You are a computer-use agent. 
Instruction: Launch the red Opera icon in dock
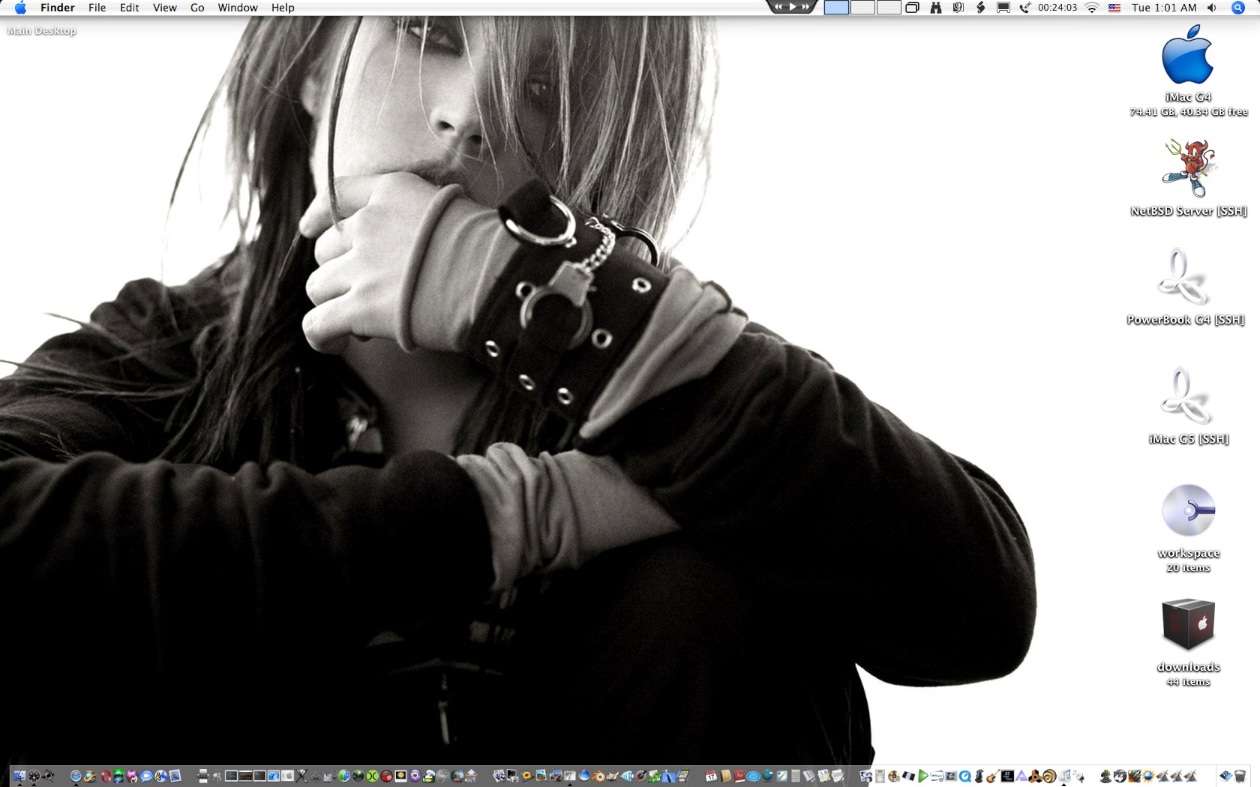[x=105, y=775]
